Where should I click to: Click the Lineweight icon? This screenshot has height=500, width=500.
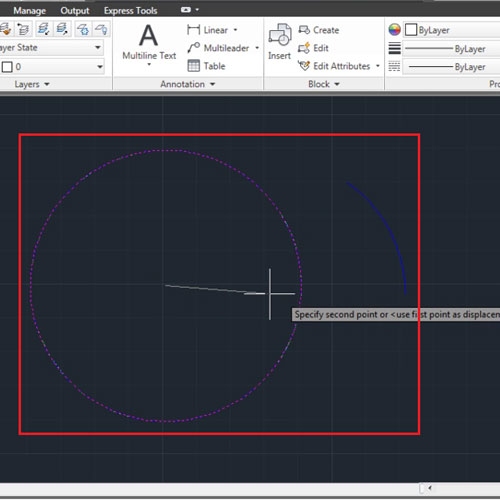[394, 48]
